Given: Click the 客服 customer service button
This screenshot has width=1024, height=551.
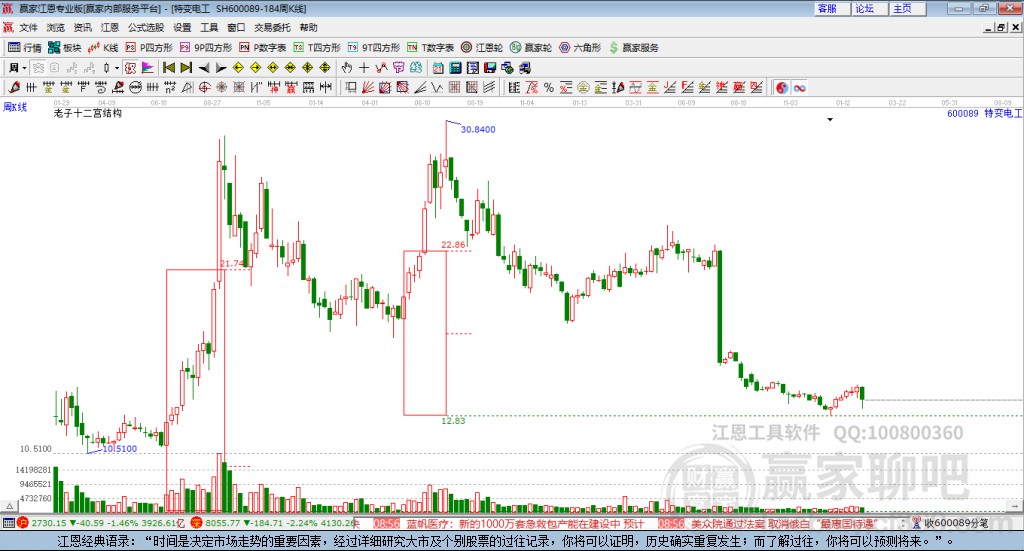Looking at the screenshot, I should pos(832,8).
